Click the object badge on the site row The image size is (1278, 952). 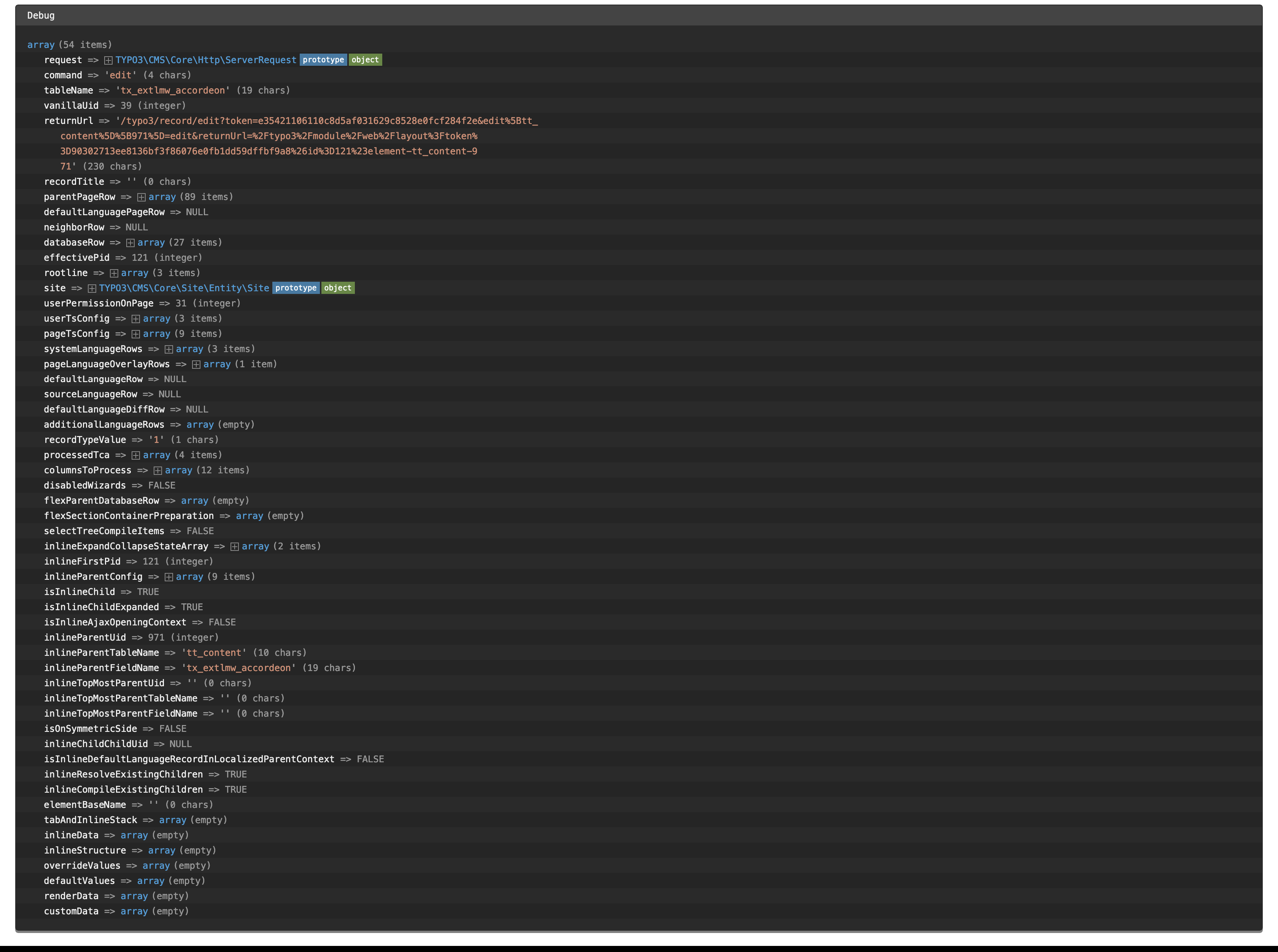(338, 288)
